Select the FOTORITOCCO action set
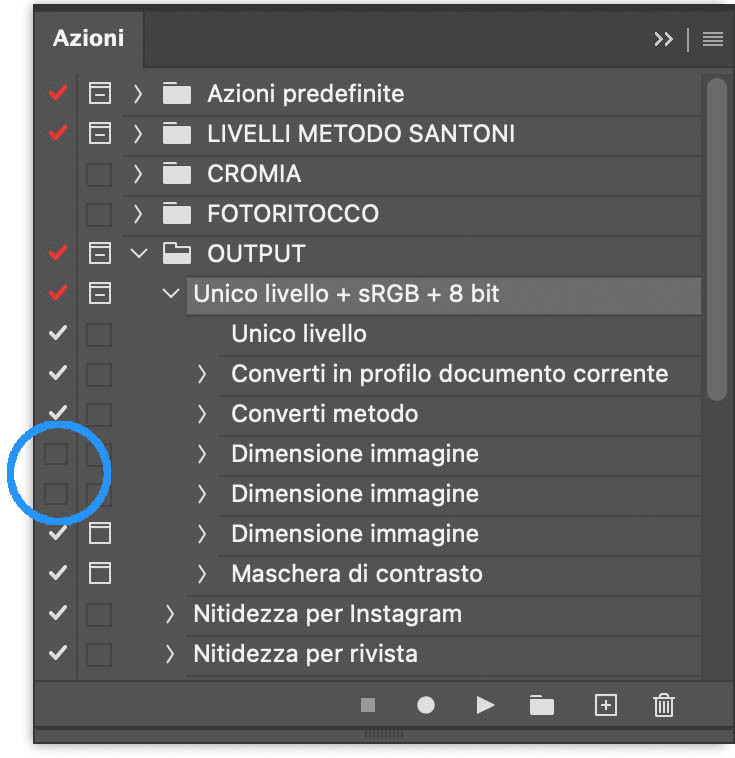735x758 pixels. pos(292,214)
